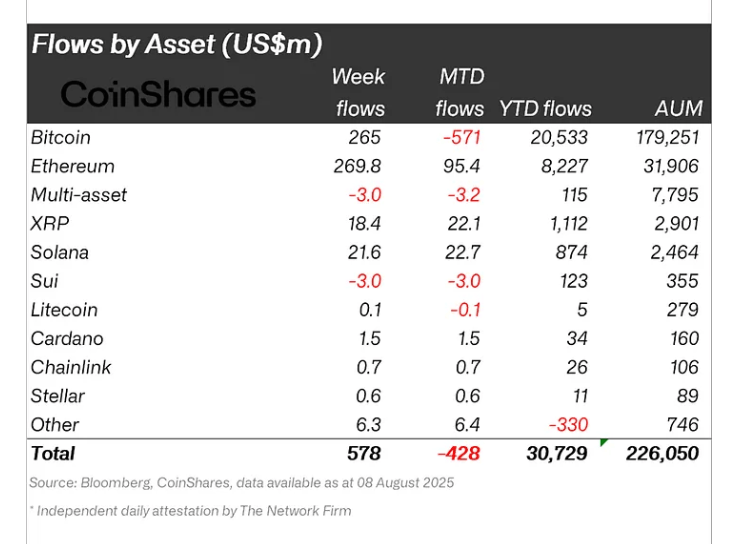Click the YTD flows column header
Image resolution: width=729 pixels, height=544 pixels.
[x=545, y=108]
